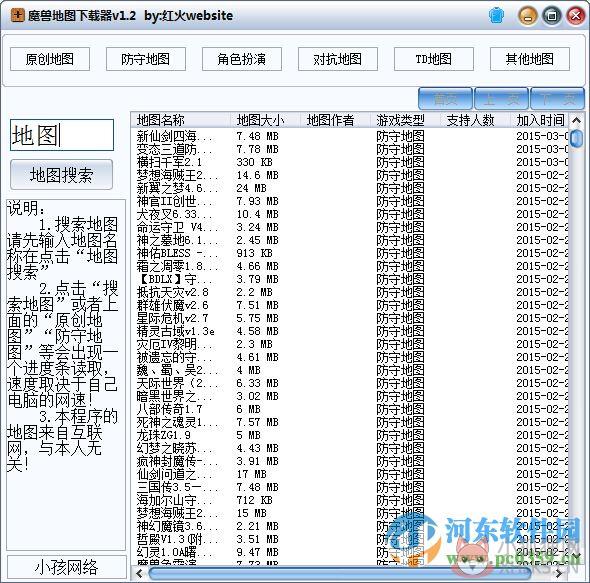Click the 330 KB size cell
The height and width of the screenshot is (583, 590).
[x=254, y=162]
